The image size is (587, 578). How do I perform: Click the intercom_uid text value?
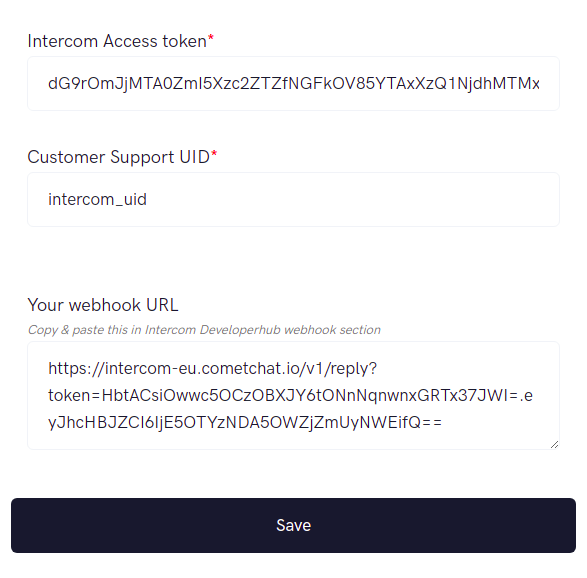pos(97,200)
